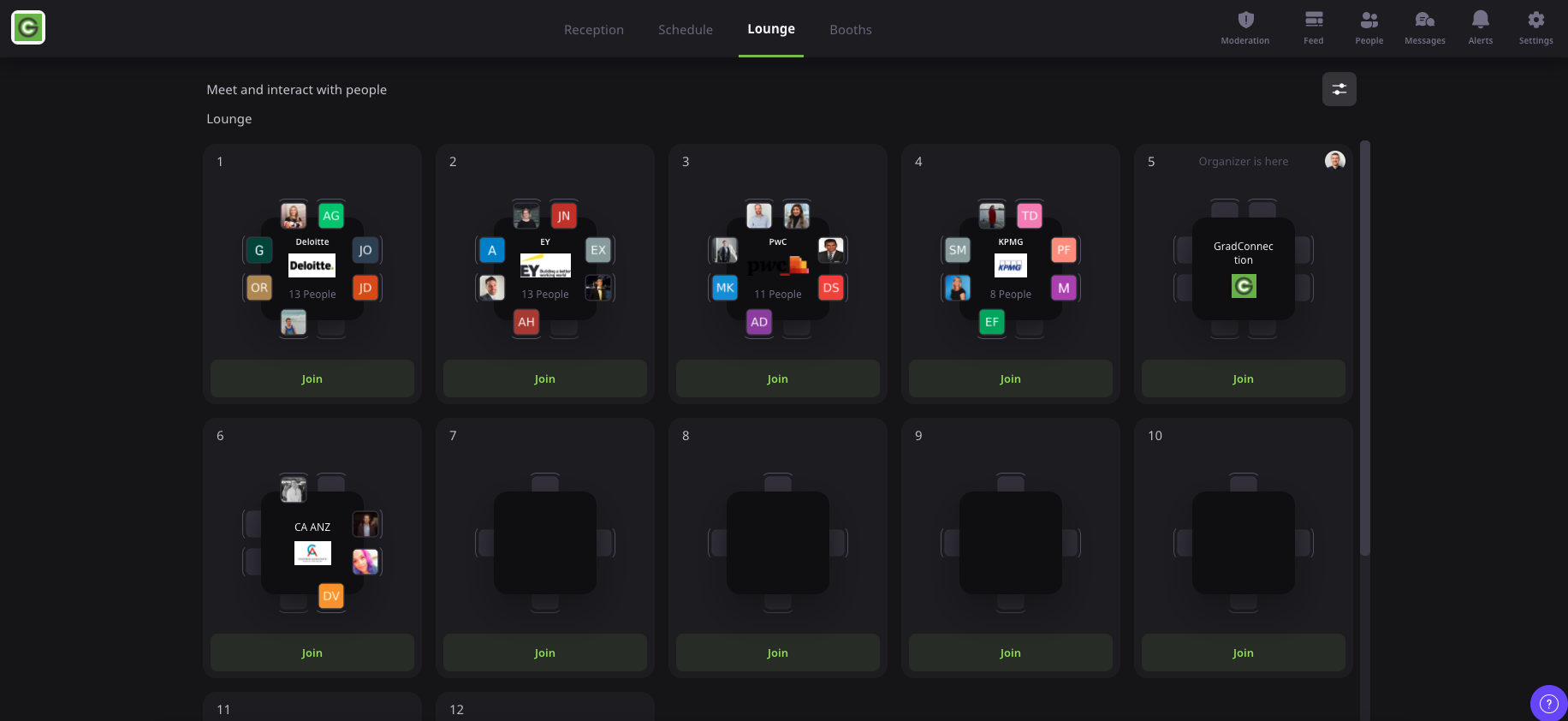Join table 4 KPMG
The image size is (1568, 721).
(x=1011, y=378)
